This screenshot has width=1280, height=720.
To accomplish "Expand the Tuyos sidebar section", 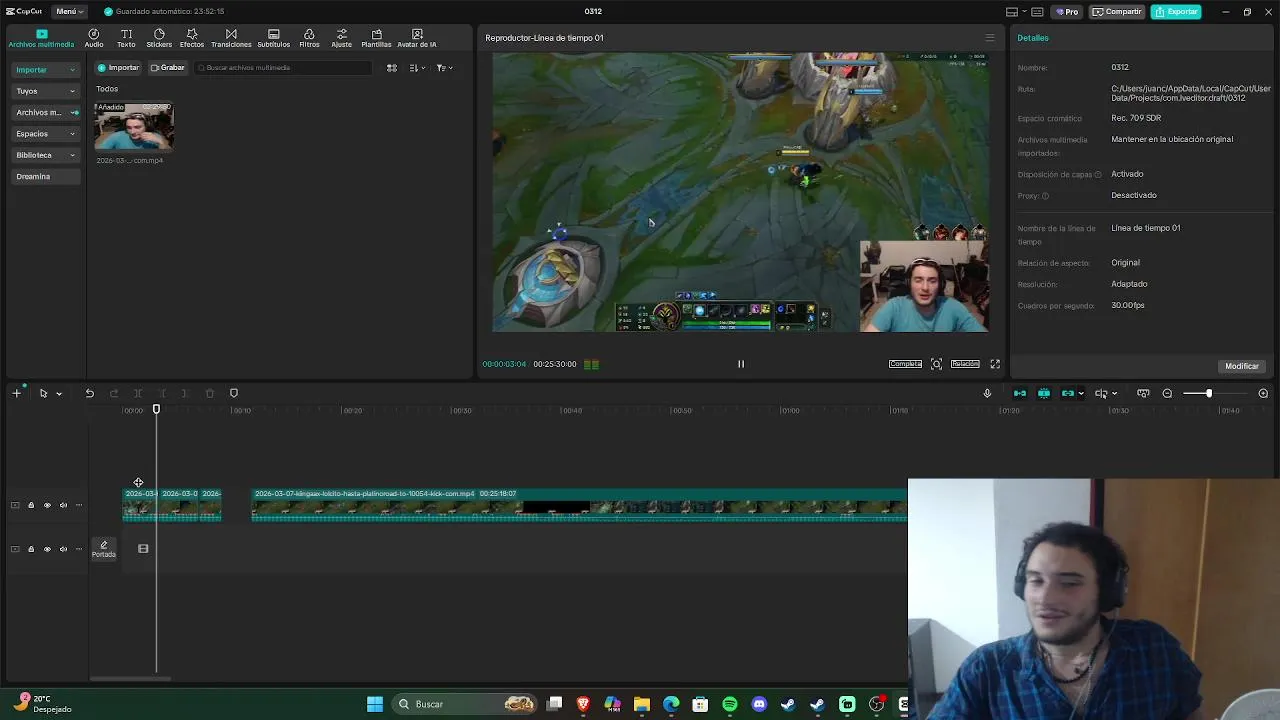I will tap(45, 91).
